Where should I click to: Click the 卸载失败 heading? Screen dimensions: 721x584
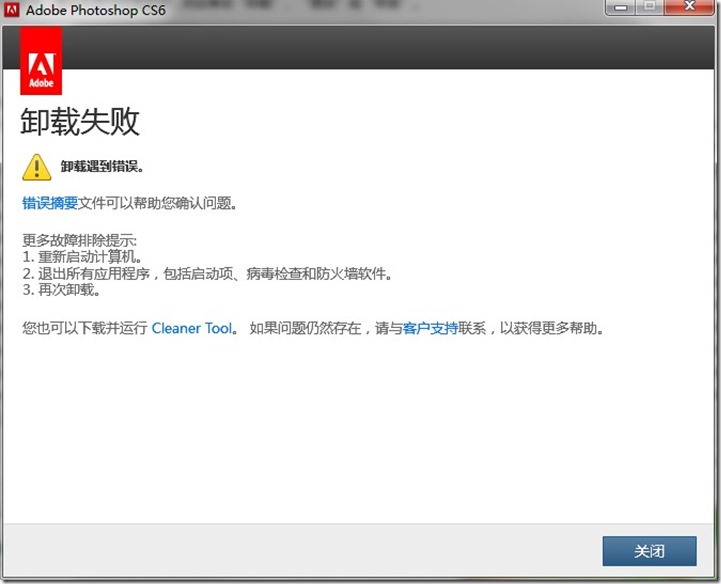point(80,122)
